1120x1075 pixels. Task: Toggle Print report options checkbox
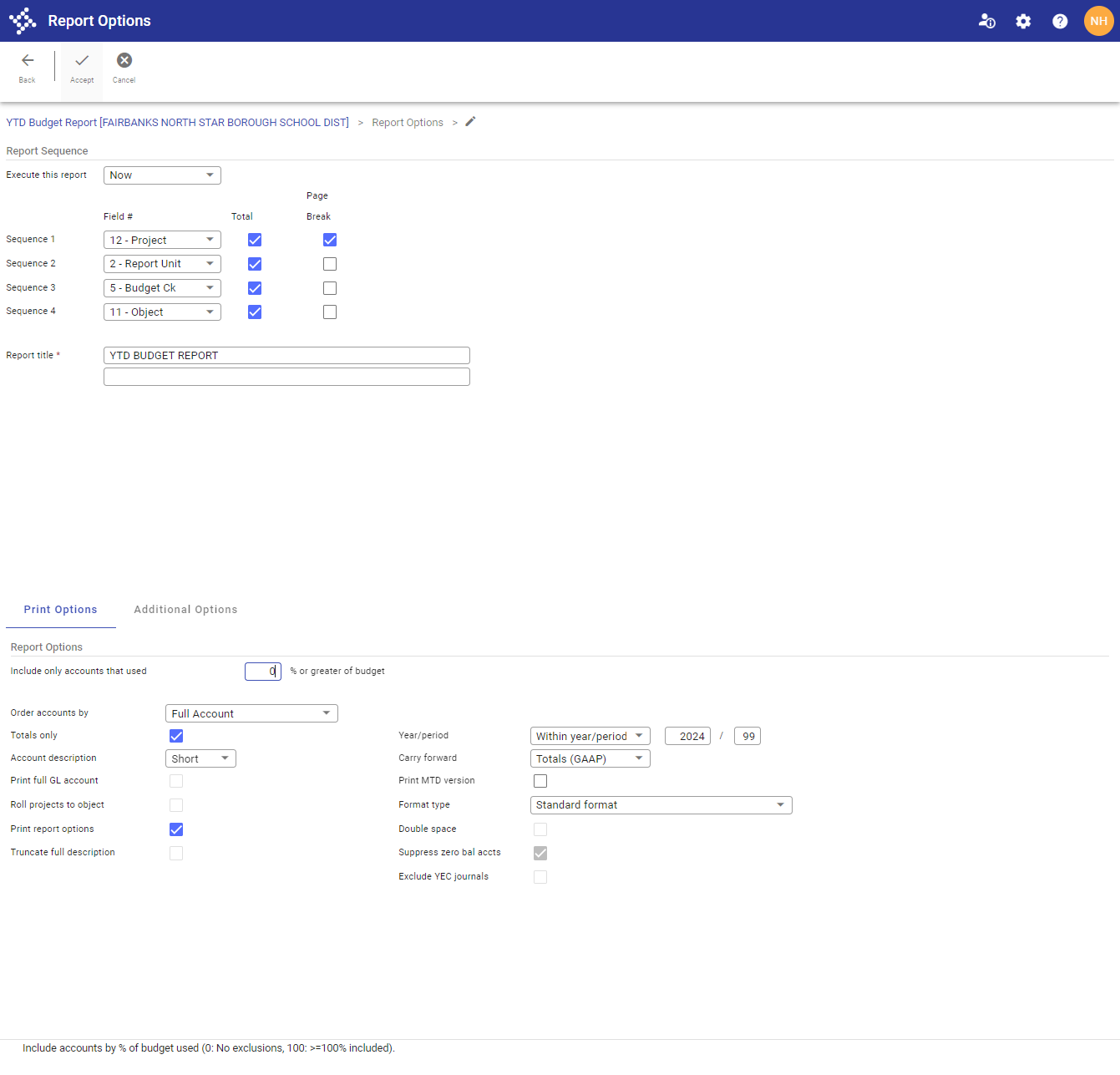pos(176,829)
